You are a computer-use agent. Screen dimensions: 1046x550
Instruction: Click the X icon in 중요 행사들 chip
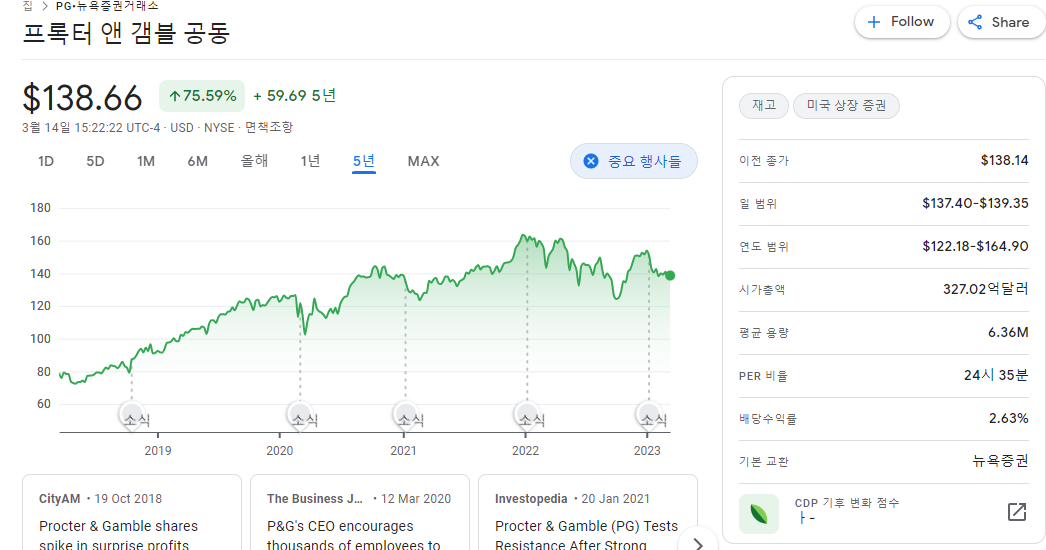[591, 161]
